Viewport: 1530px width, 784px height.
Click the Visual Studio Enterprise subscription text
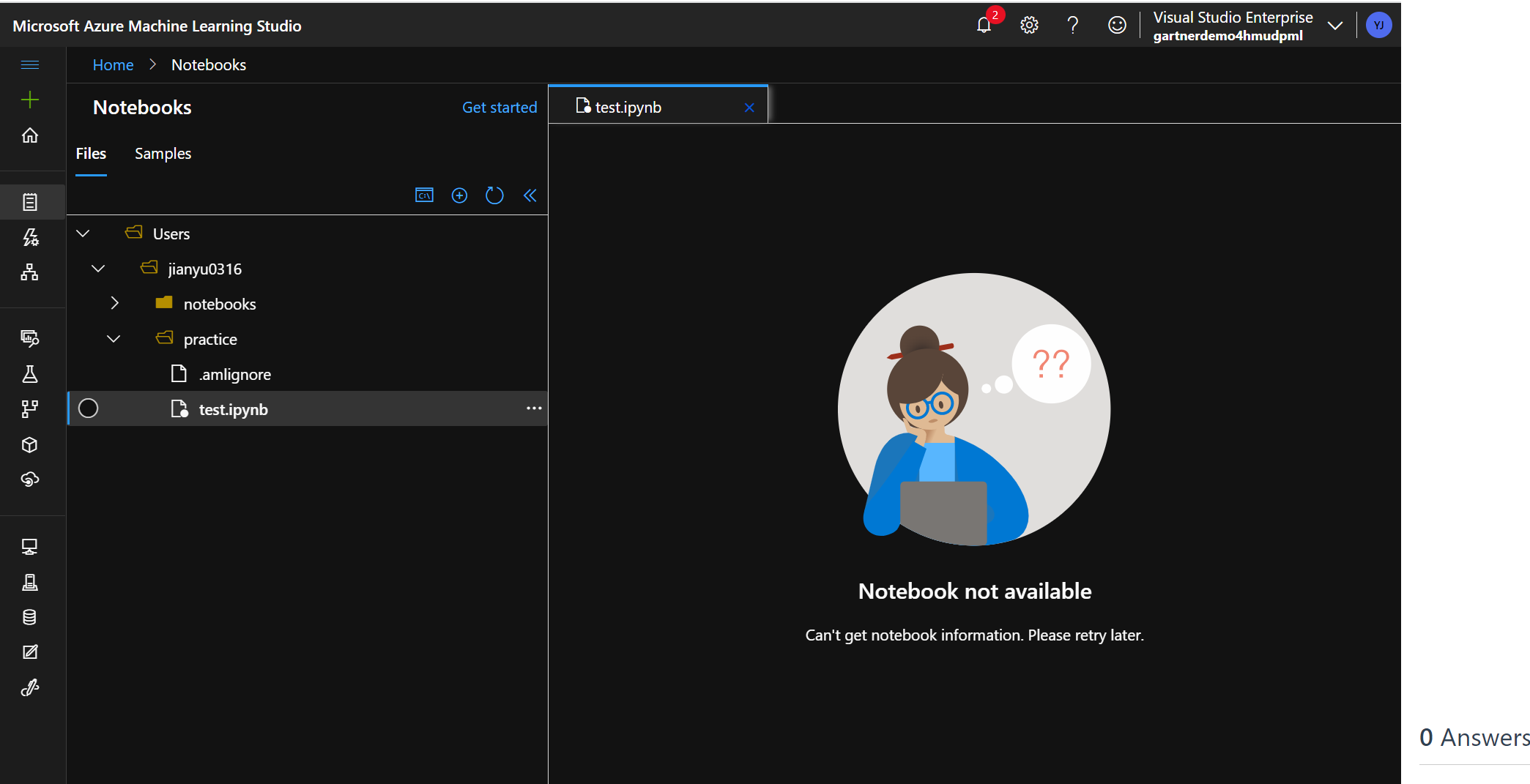(x=1233, y=18)
